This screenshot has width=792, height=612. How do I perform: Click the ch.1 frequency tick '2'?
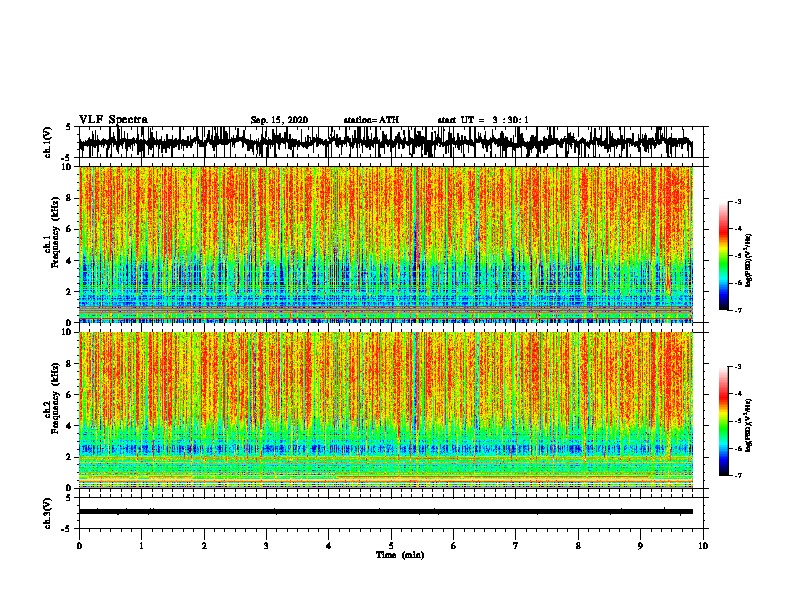pos(70,291)
